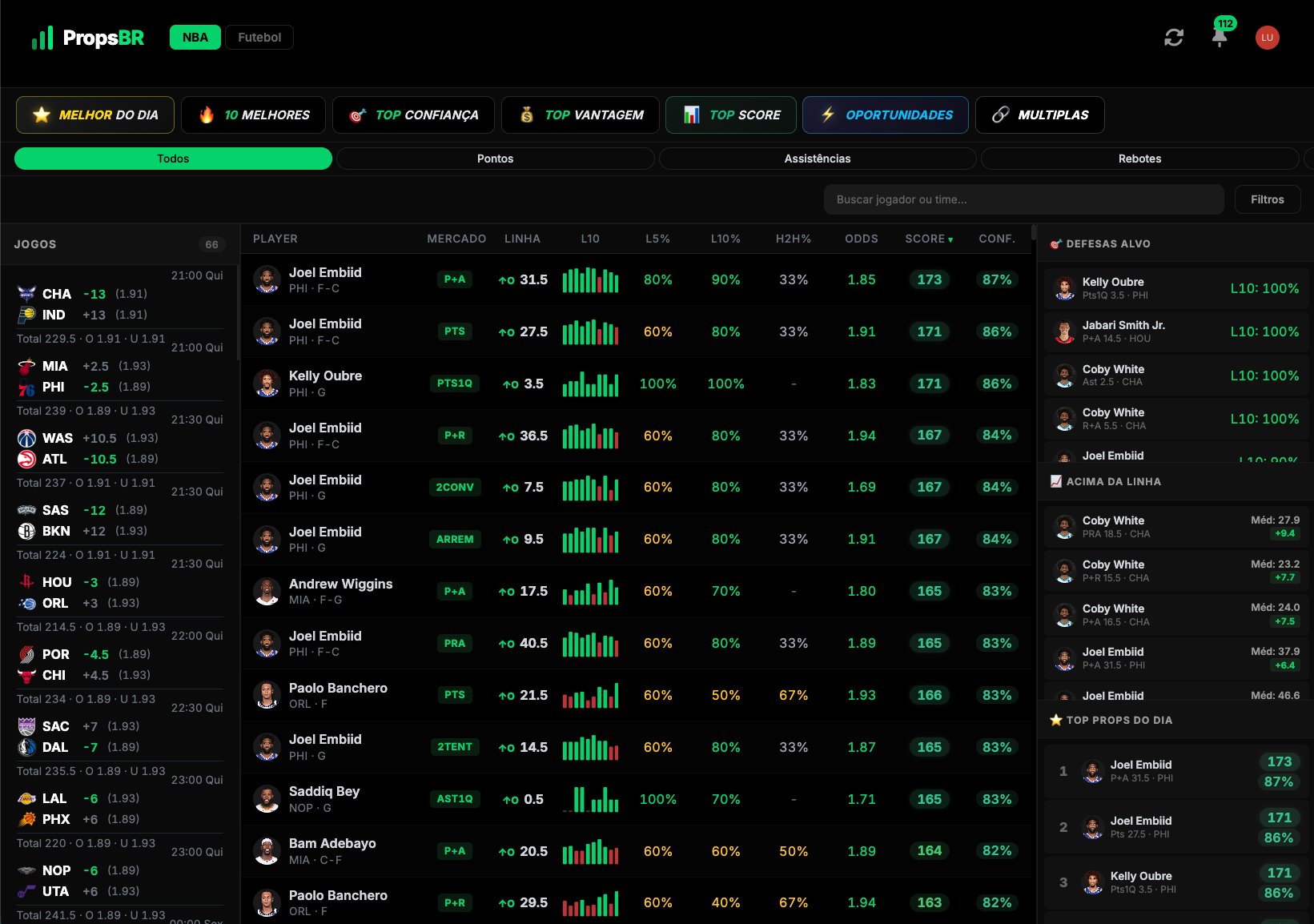Screen dimensions: 1314x924
Task: Click Andrew Wiggins' L10 bar chart
Action: click(x=590, y=592)
